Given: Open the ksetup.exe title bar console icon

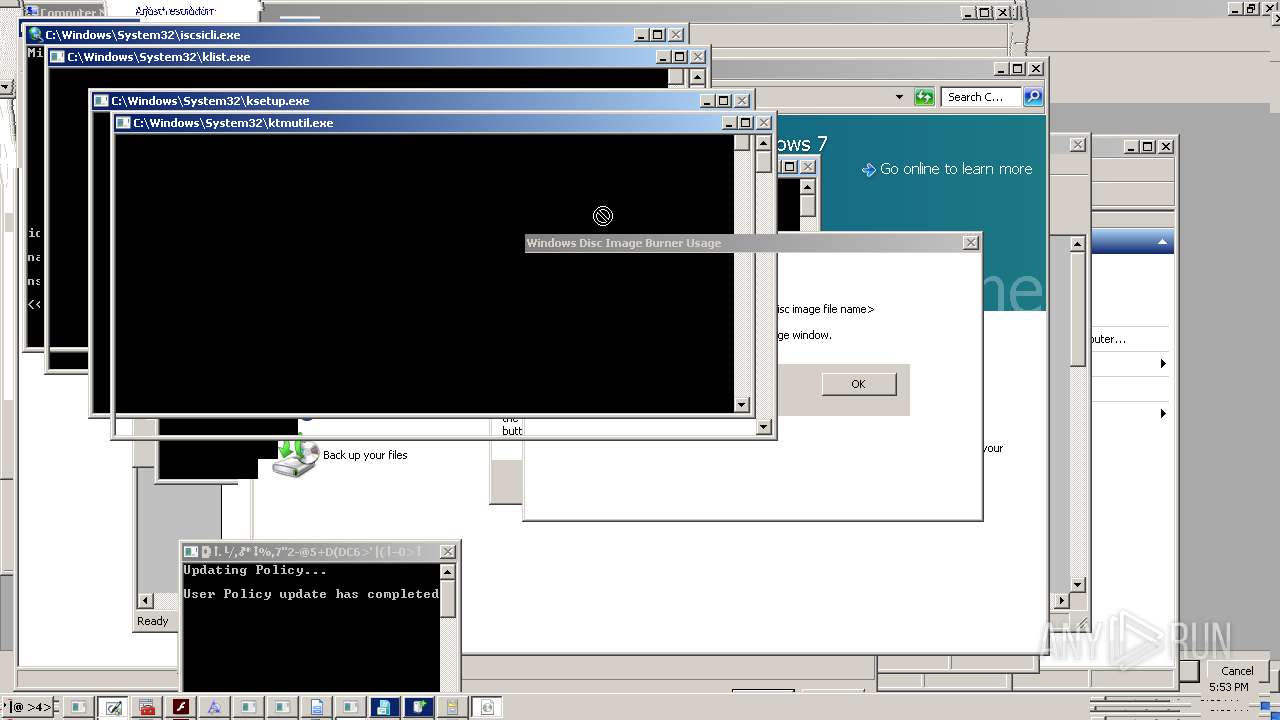Looking at the screenshot, I should coord(101,101).
